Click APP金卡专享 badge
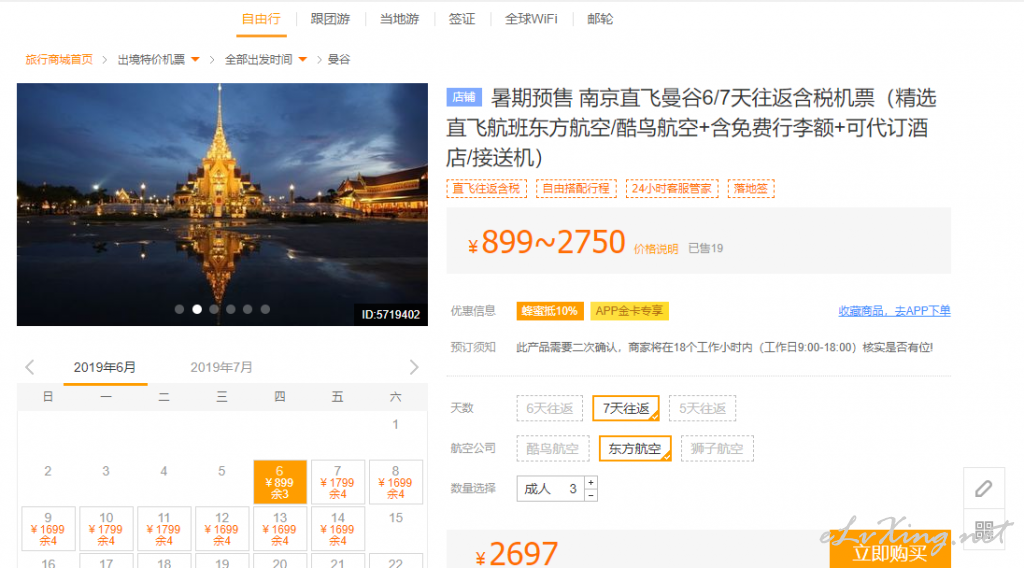Viewport: 1024px width, 568px height. pos(629,311)
